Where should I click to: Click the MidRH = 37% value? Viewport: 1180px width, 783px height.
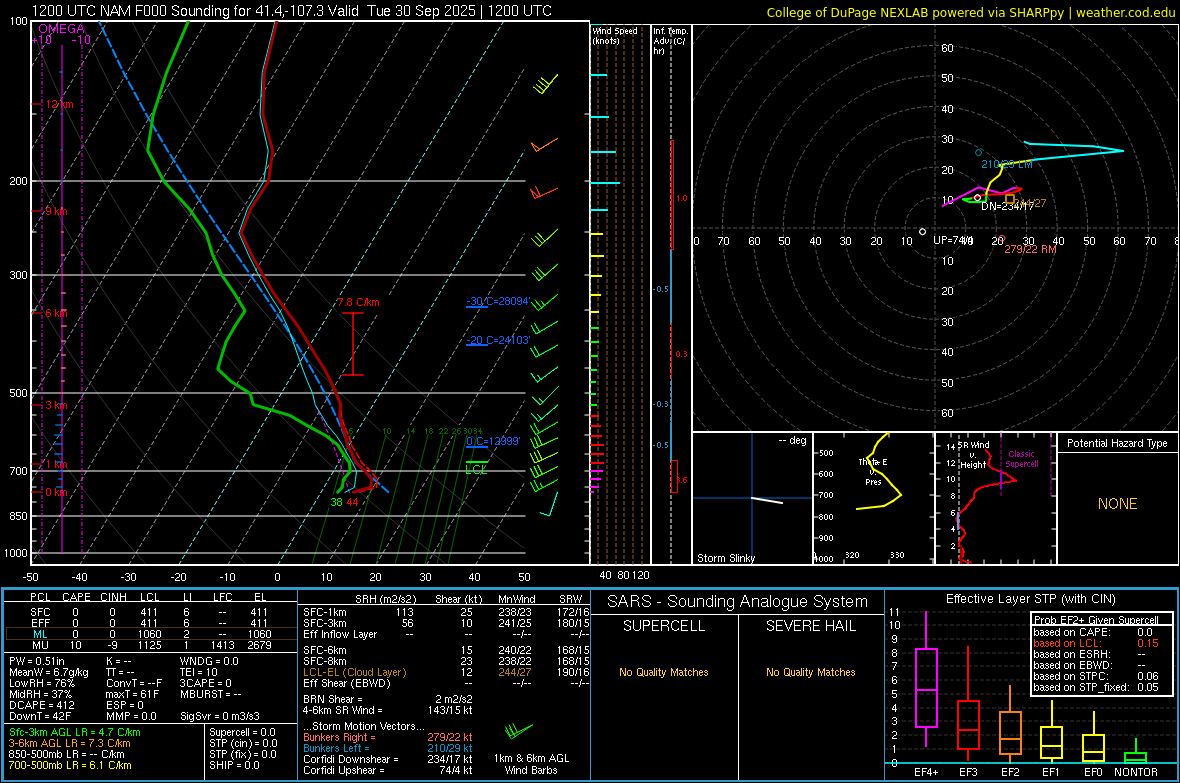tap(41, 694)
